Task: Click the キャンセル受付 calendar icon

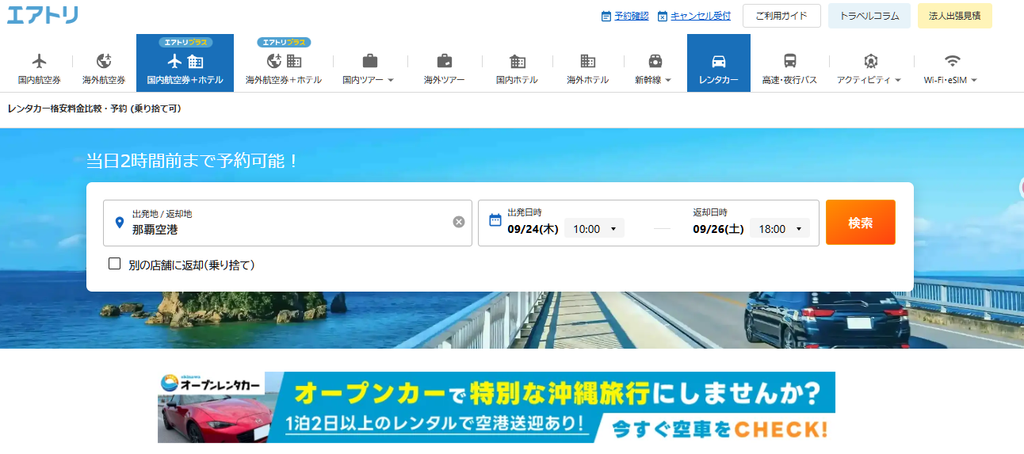Action: (662, 16)
